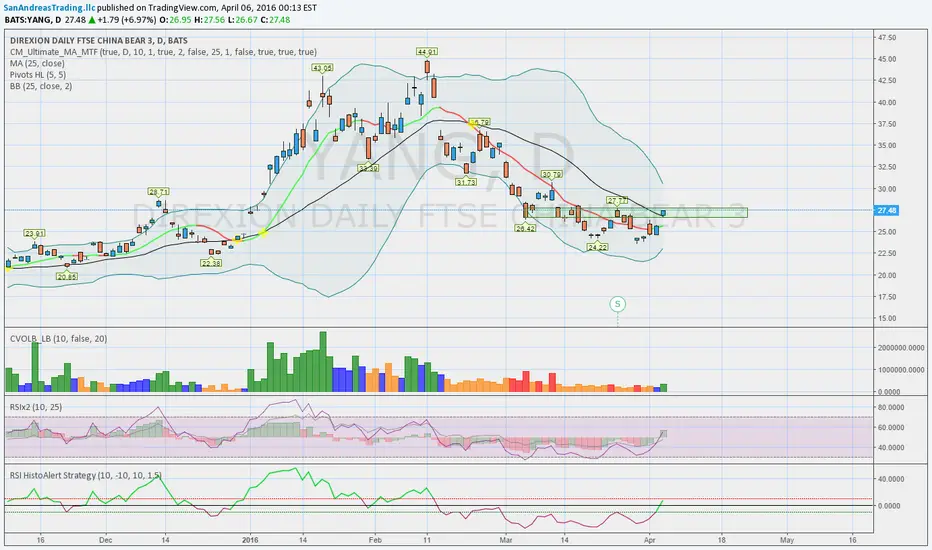Click the tallest green volume bar

(323, 362)
